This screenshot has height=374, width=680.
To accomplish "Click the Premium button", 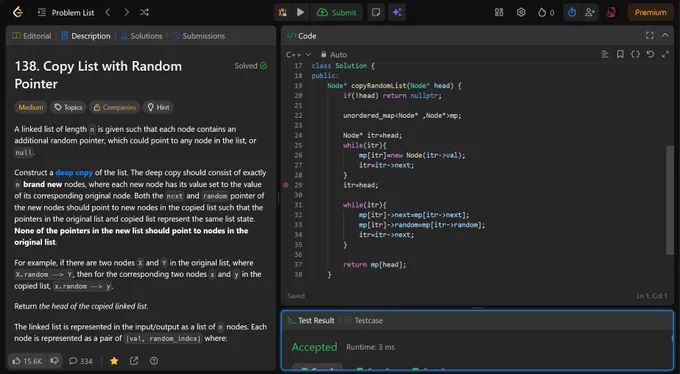I will tap(650, 13).
